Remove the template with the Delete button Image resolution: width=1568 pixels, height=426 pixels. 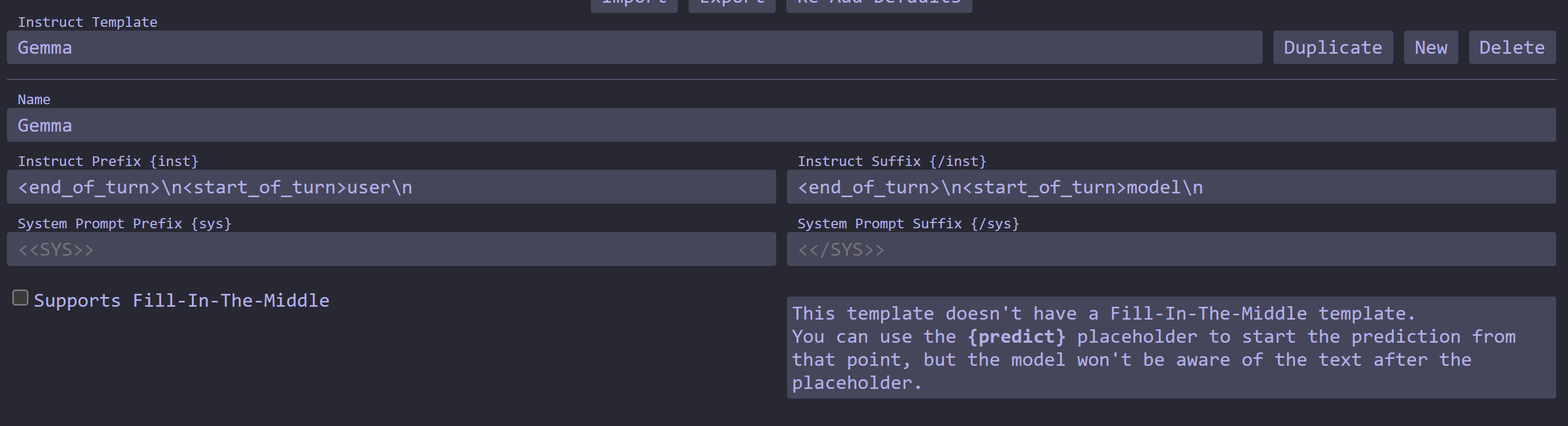[1512, 47]
